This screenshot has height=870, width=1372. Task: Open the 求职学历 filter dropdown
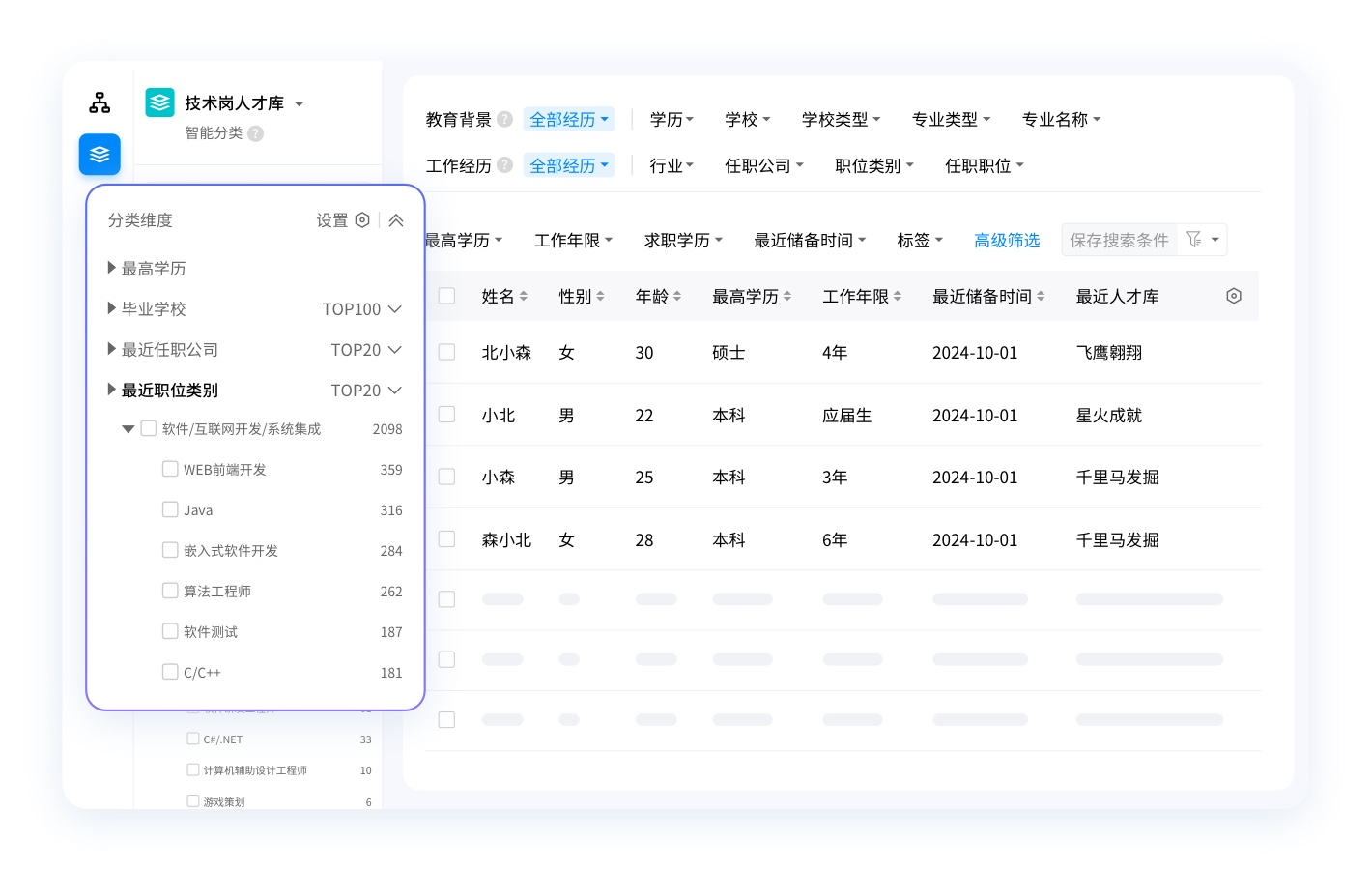[684, 240]
